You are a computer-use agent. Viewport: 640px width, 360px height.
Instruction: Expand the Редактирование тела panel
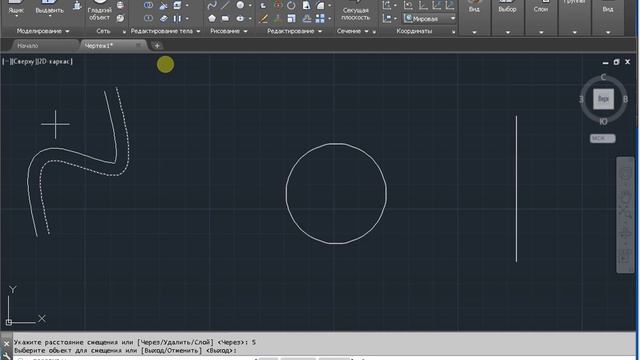tap(165, 31)
